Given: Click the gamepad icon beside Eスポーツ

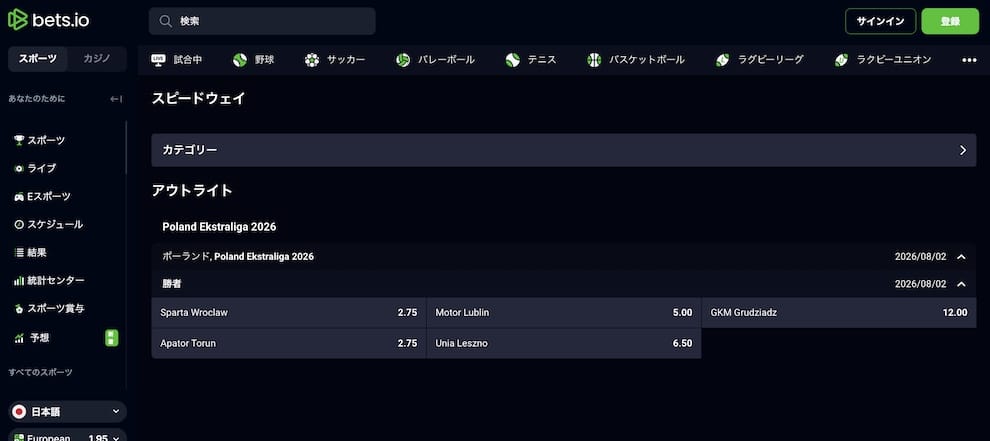Looking at the screenshot, I should 19,196.
